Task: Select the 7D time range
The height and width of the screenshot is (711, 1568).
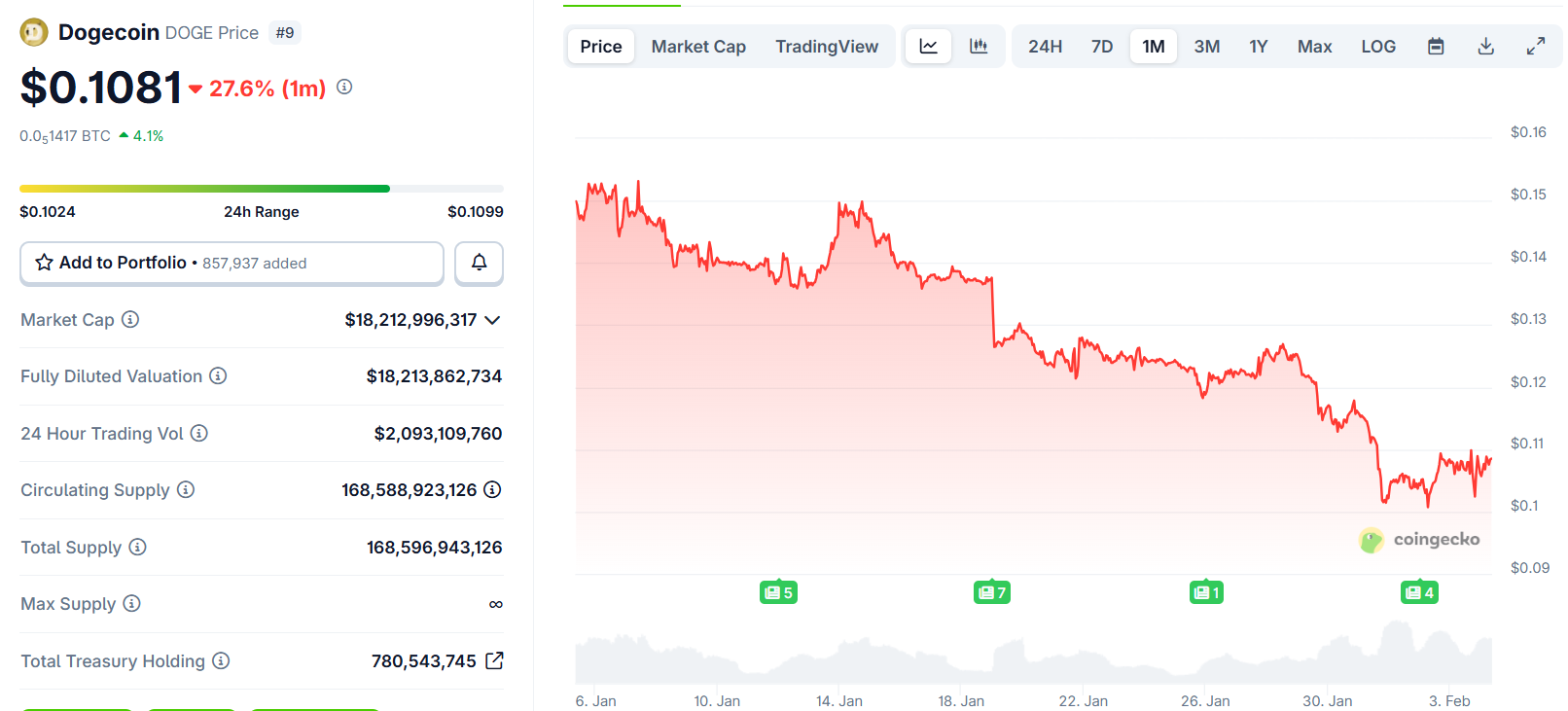Action: pyautogui.click(x=1101, y=47)
